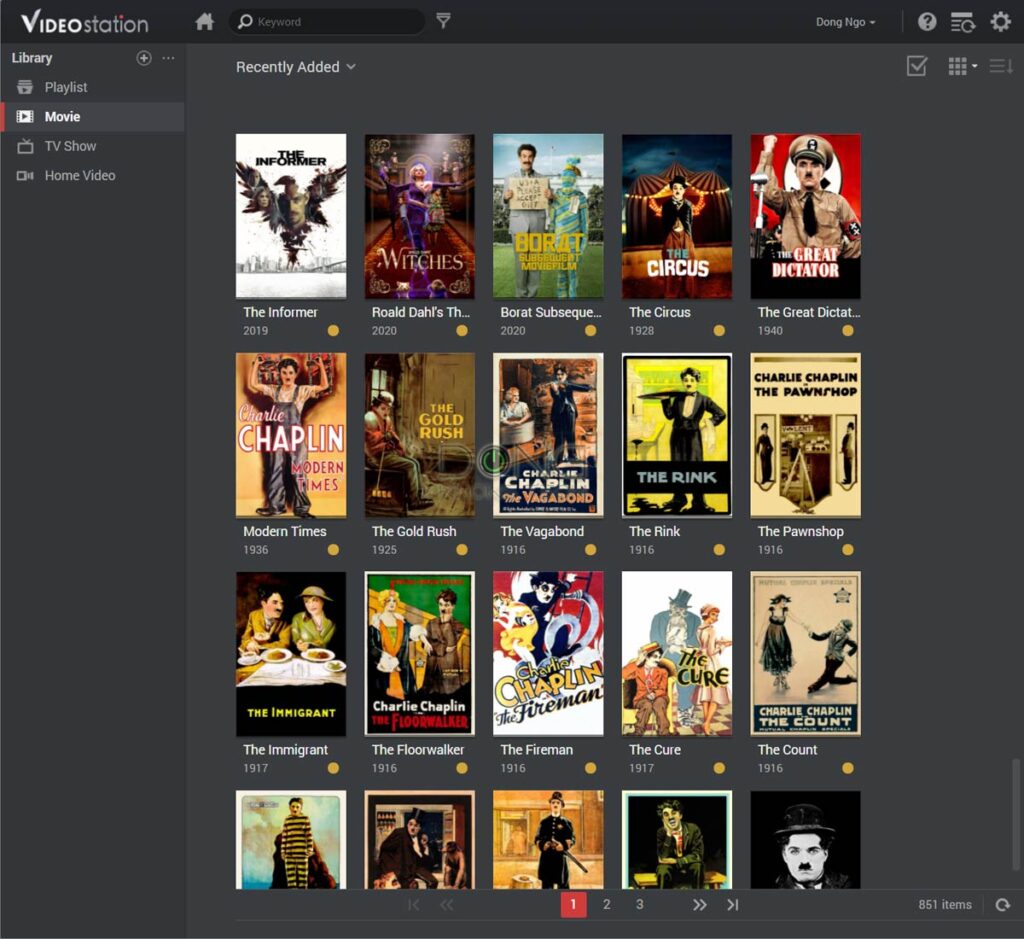The height and width of the screenshot is (939, 1024).
Task: Click the search magnifier icon
Action: (x=245, y=22)
